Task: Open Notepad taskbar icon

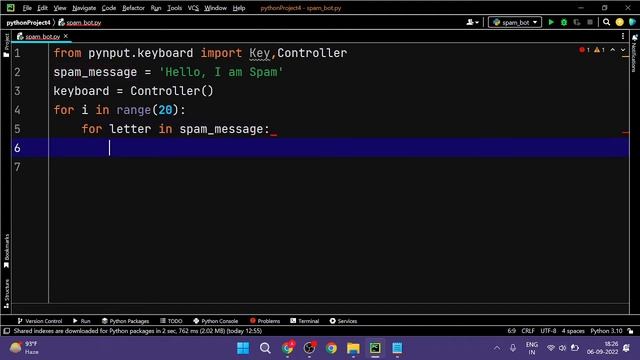Action: pyautogui.click(x=397, y=348)
